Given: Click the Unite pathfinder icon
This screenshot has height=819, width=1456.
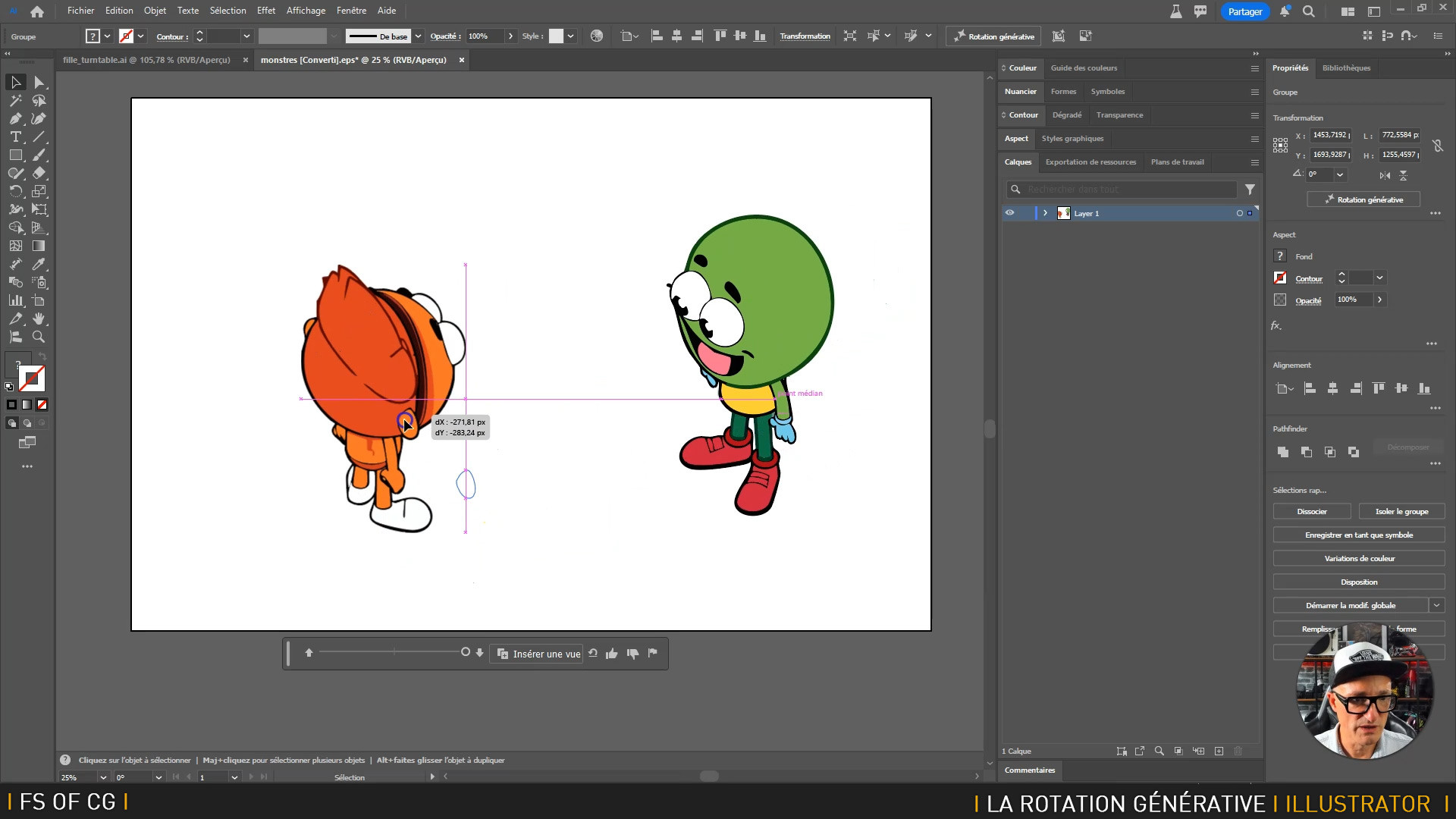Looking at the screenshot, I should coord(1283,452).
